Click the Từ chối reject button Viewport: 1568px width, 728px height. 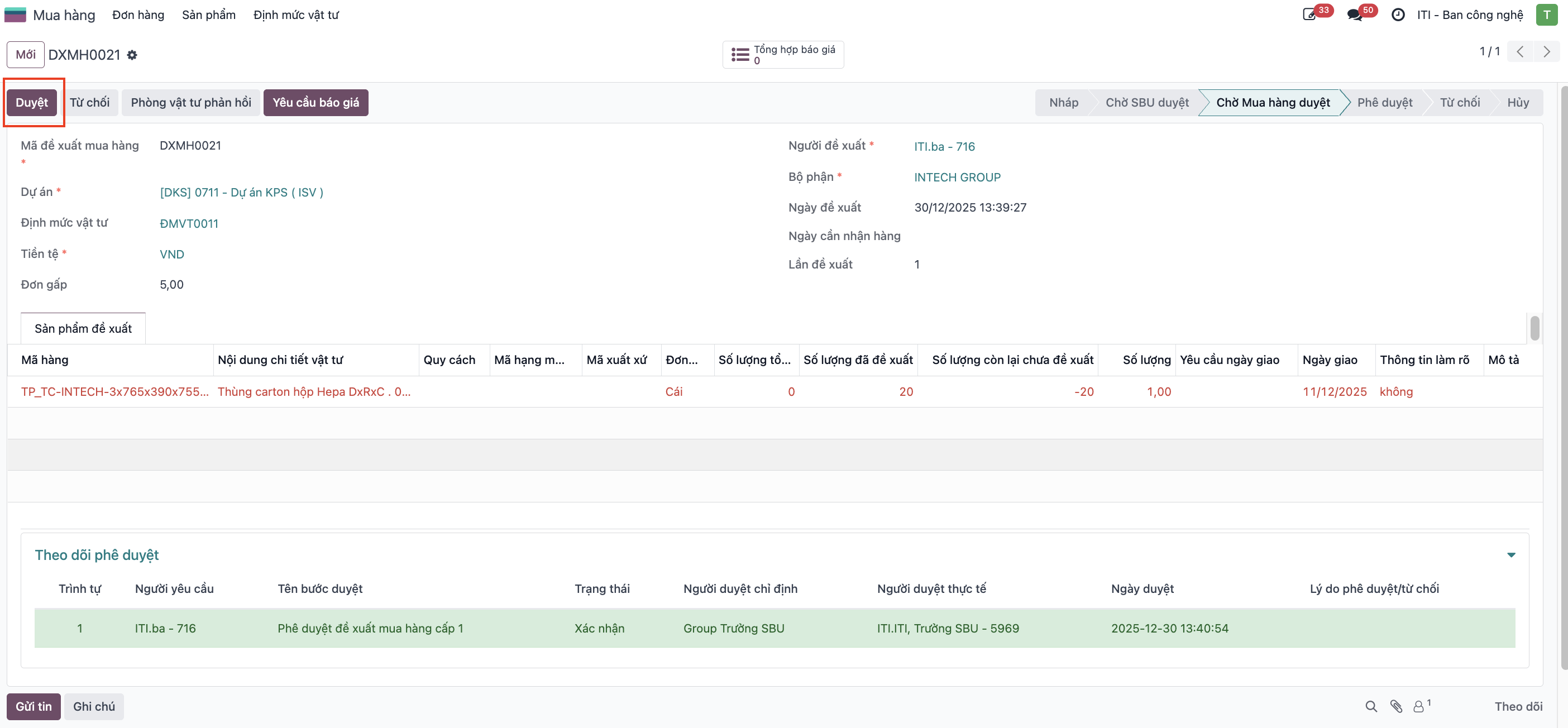pyautogui.click(x=89, y=102)
